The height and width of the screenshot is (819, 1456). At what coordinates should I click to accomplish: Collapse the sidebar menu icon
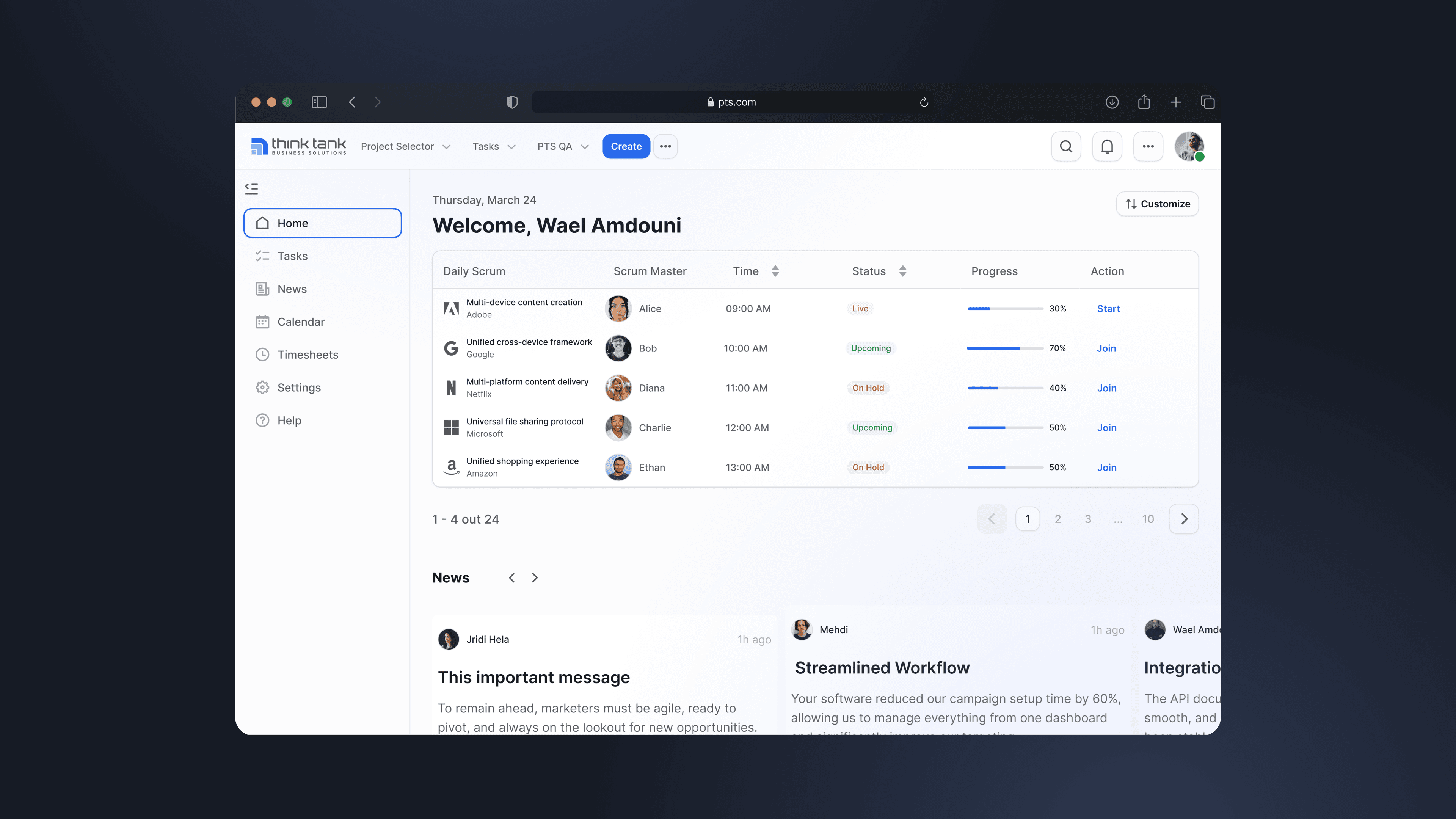[251, 188]
